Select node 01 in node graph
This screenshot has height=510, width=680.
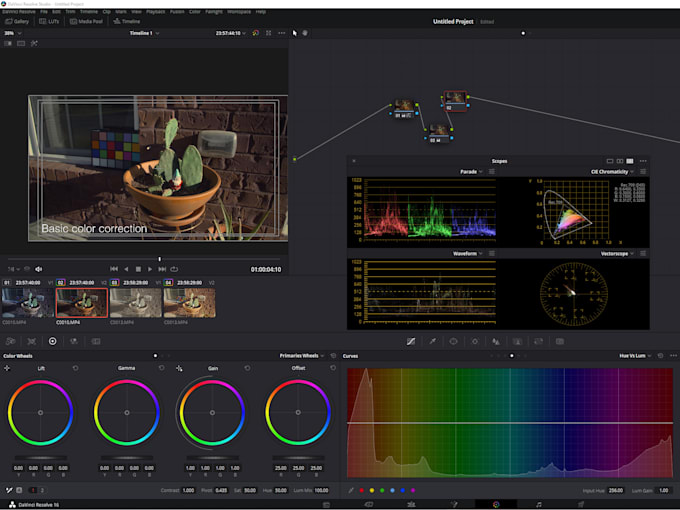[404, 108]
